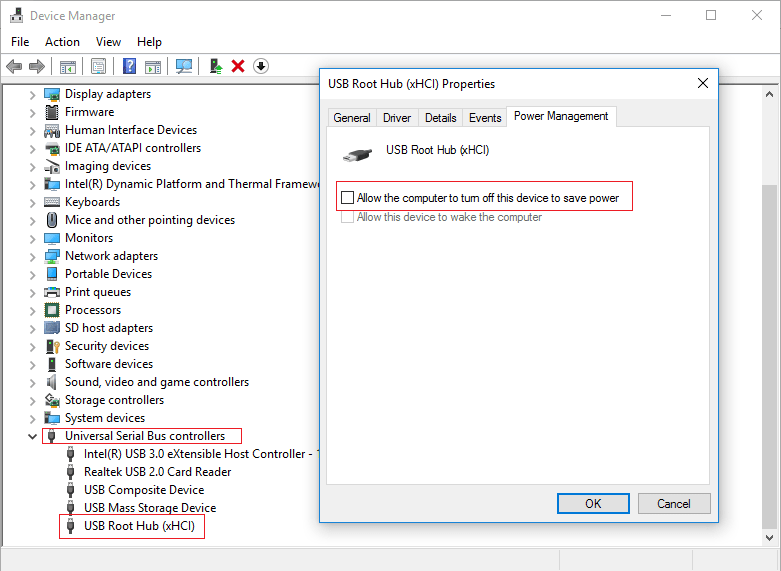Click the USB plug icon beside USB Root Hub (xHCI)
Screen dimensions: 781x571
click(71, 526)
